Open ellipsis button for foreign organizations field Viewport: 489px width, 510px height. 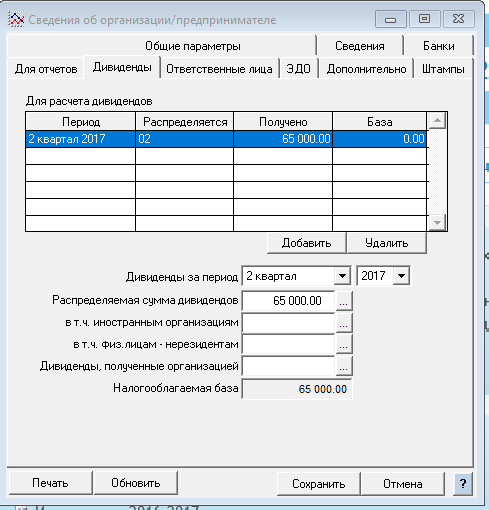[344, 323]
